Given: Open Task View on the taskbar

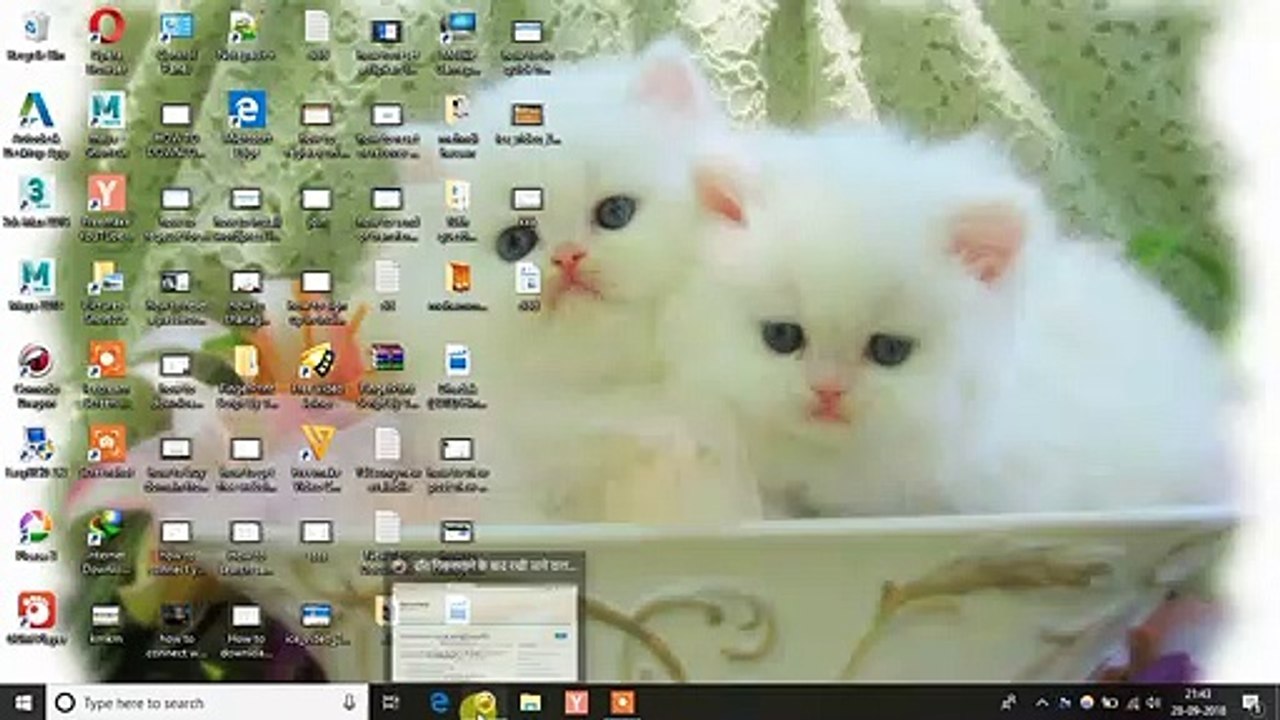Looking at the screenshot, I should pyautogui.click(x=391, y=702).
